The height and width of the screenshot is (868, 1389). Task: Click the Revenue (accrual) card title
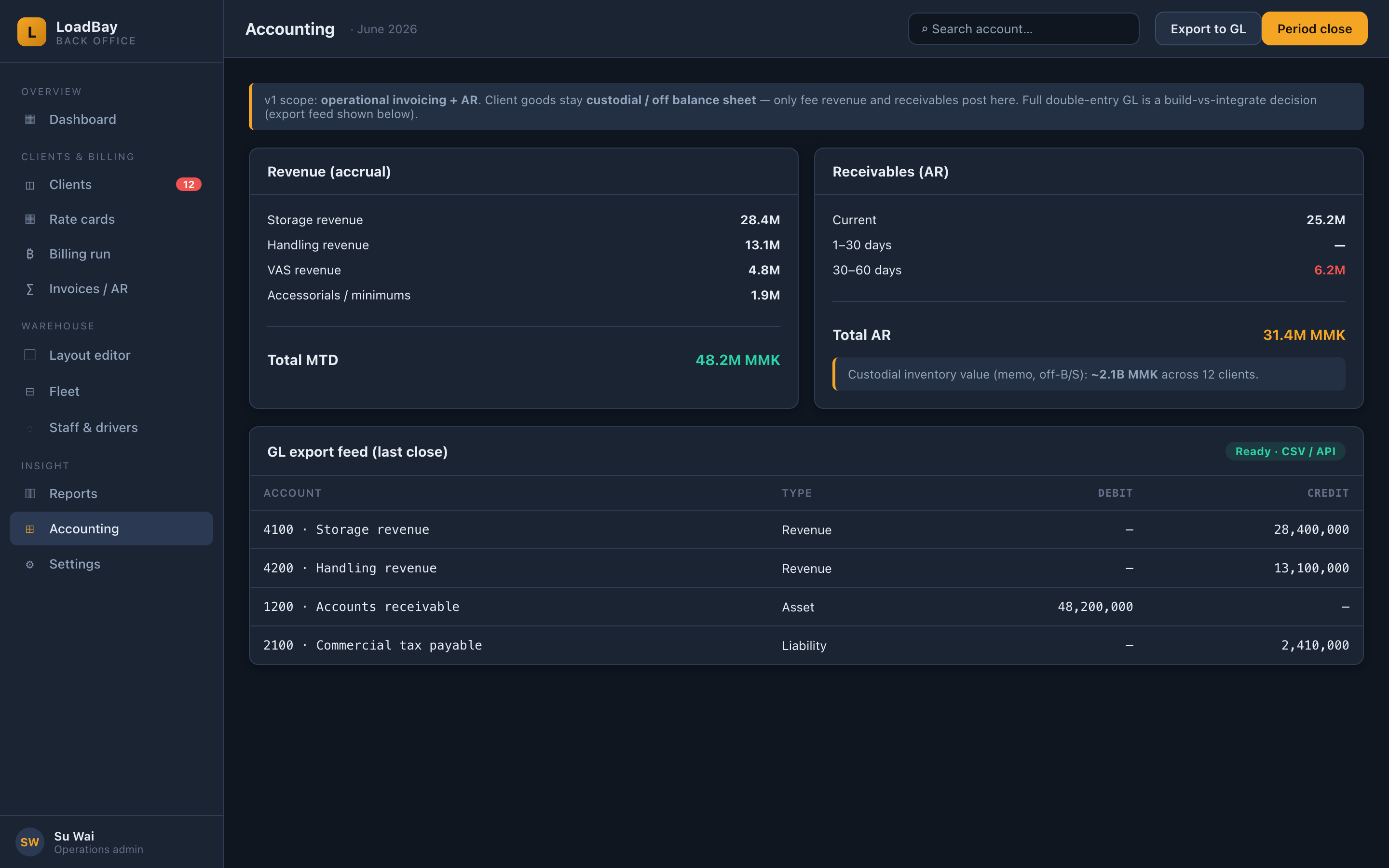point(329,172)
